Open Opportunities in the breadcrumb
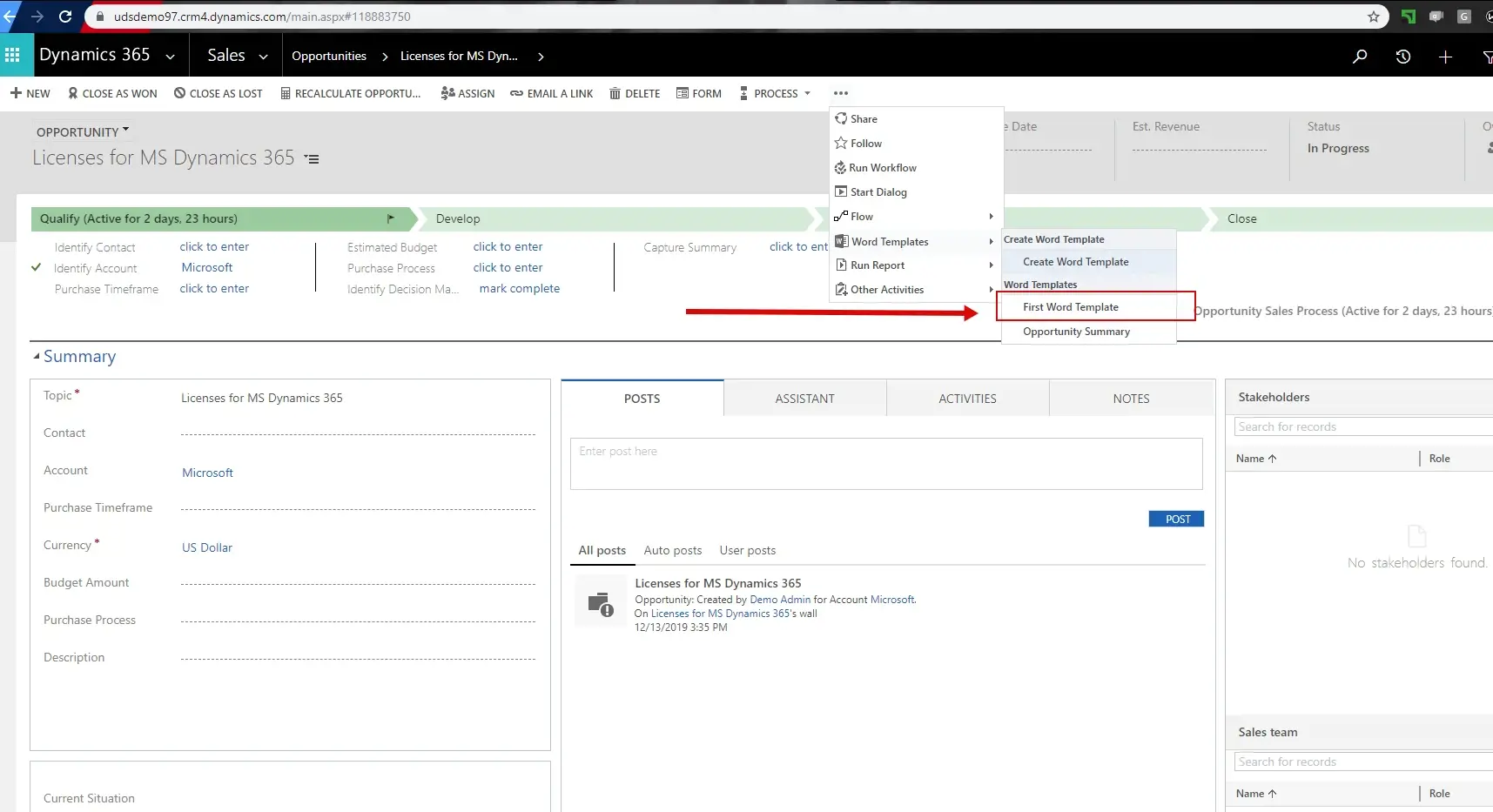 tap(329, 56)
